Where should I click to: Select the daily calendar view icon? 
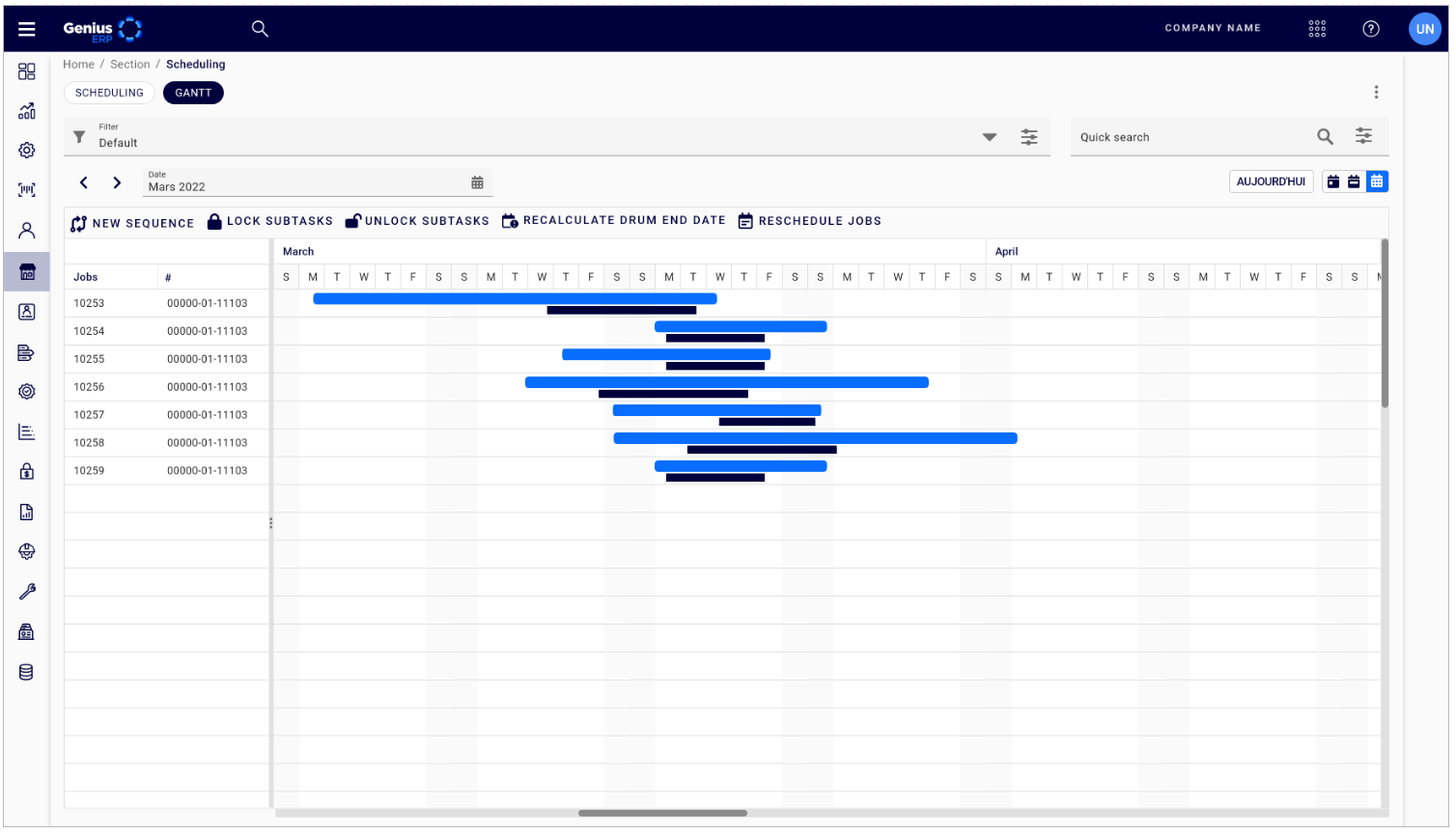pos(1333,180)
